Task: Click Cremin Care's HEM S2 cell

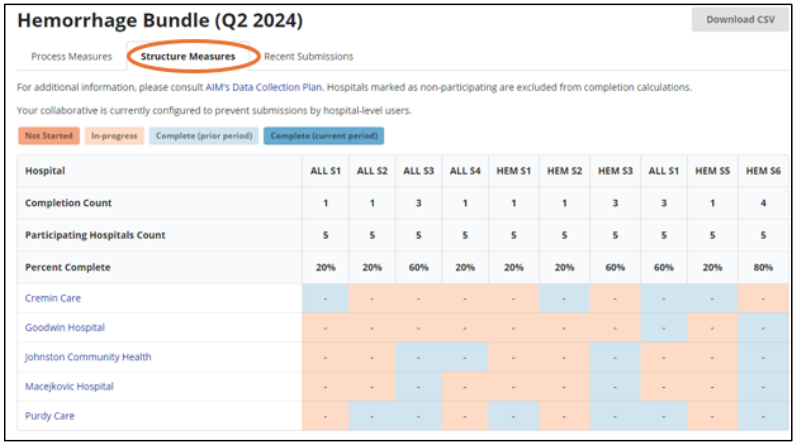Action: pyautogui.click(x=566, y=298)
